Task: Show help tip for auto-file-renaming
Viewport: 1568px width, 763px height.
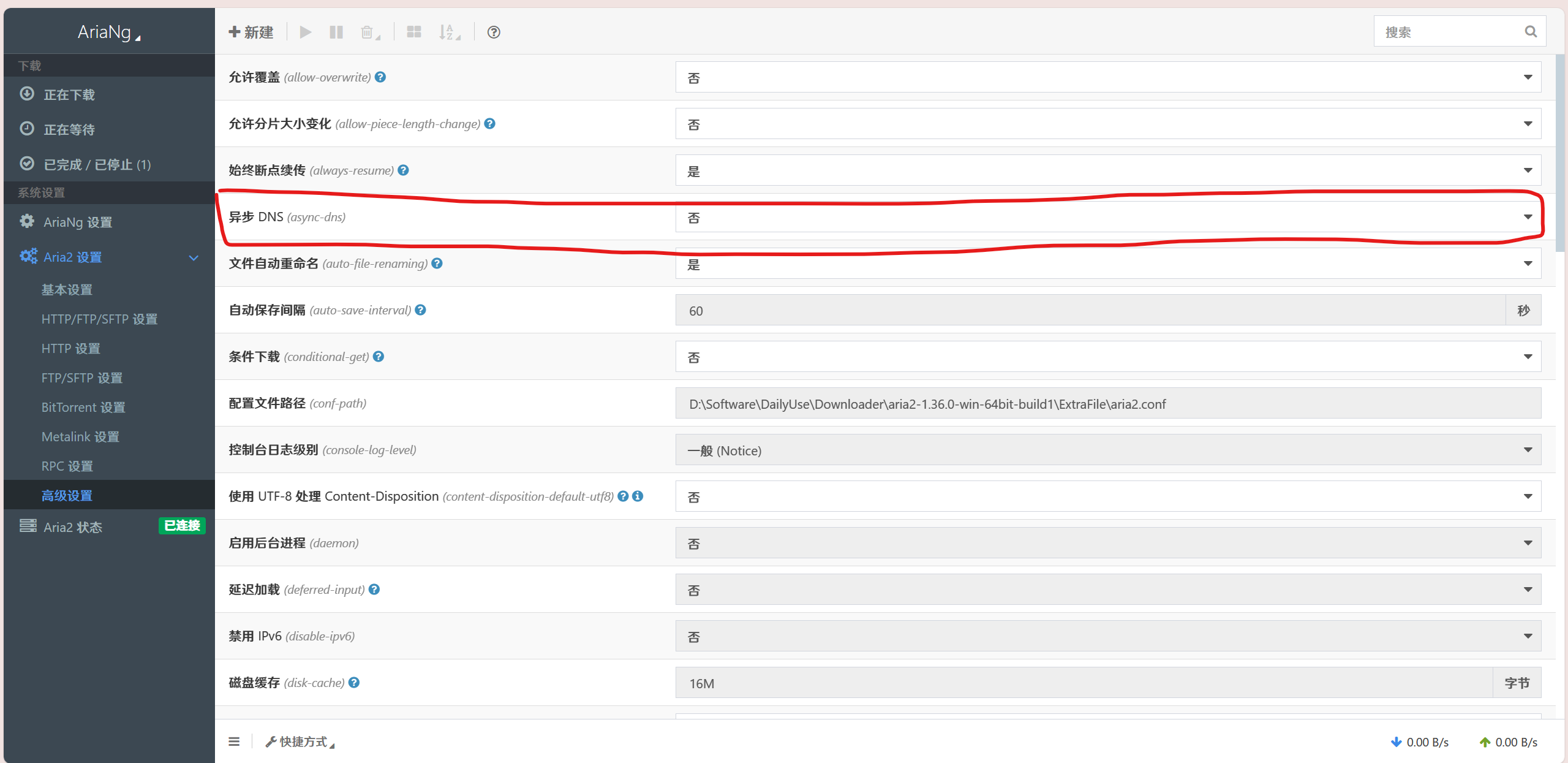Action: click(x=437, y=263)
